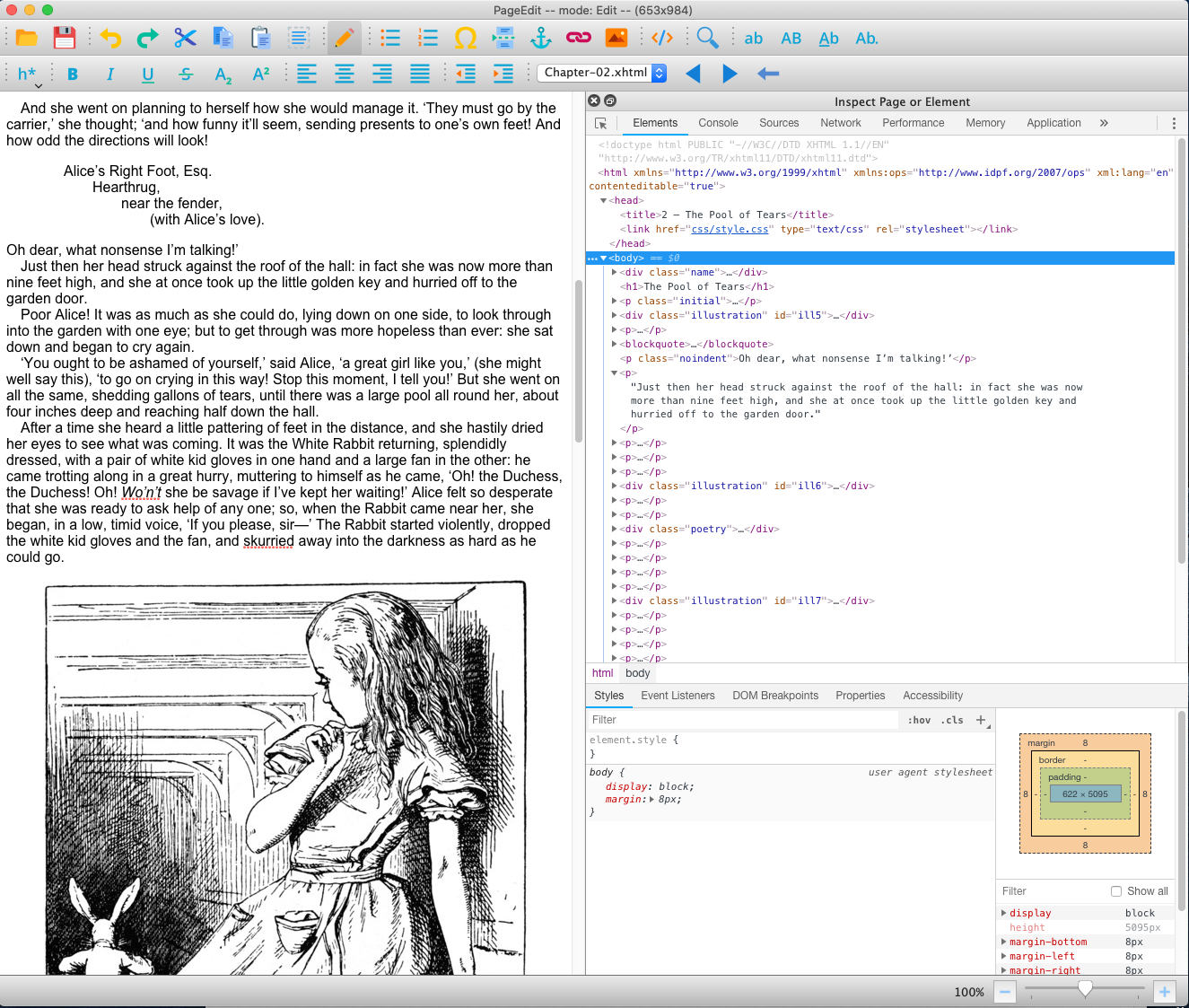Check the Show all checkbox
The image size is (1189, 1008).
coord(1116,891)
